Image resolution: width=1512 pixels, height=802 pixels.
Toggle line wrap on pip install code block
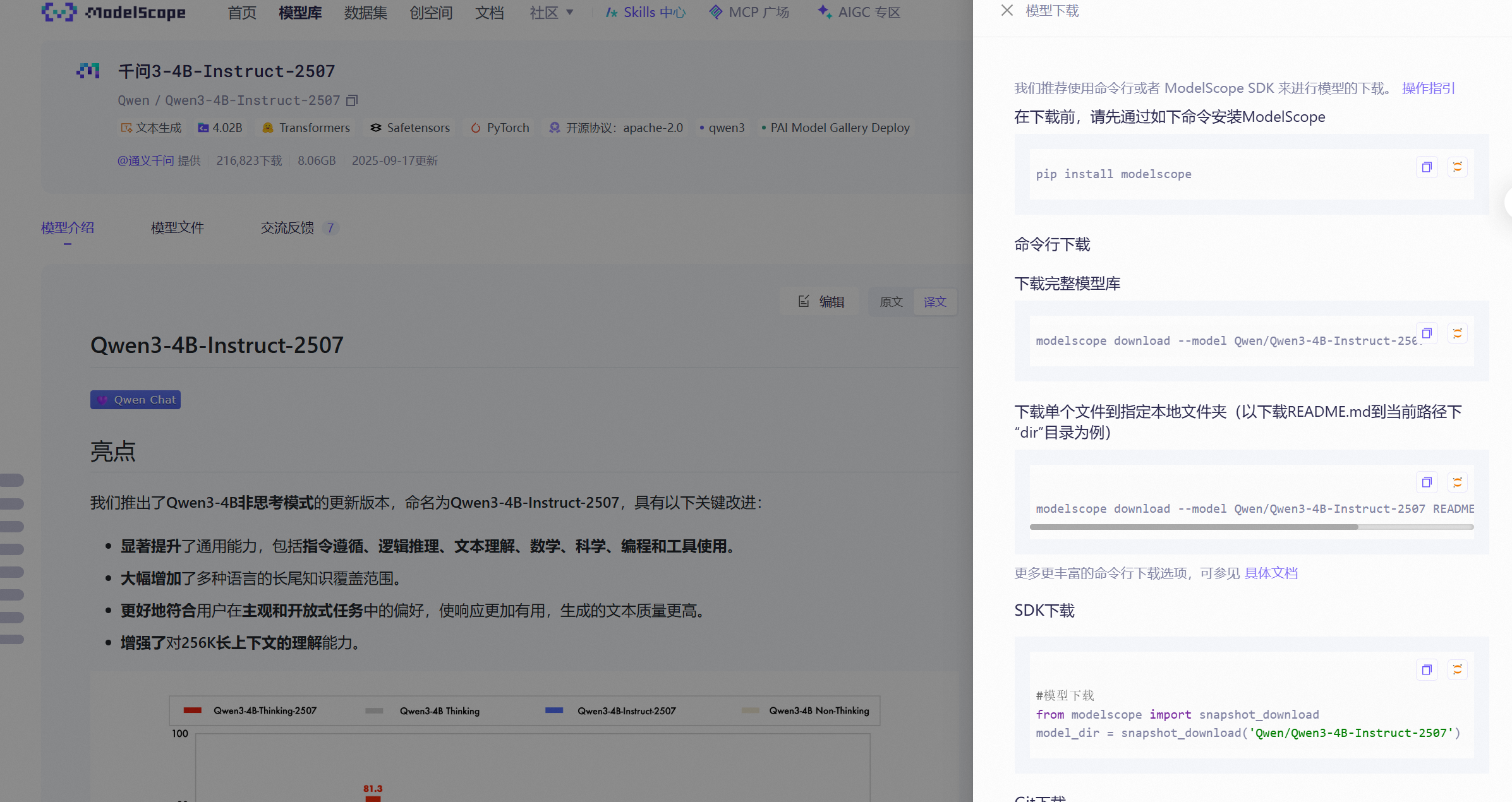pyautogui.click(x=1457, y=167)
